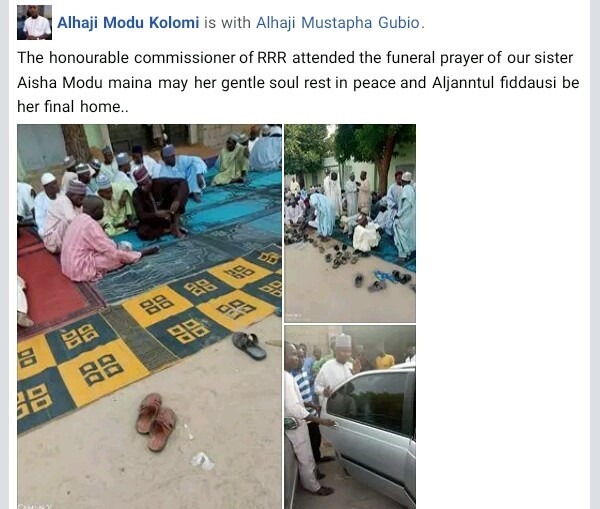The width and height of the screenshot is (600, 509).
Task: Open tagged Alhaji Mustapha Gubio's profile
Action: [338, 23]
